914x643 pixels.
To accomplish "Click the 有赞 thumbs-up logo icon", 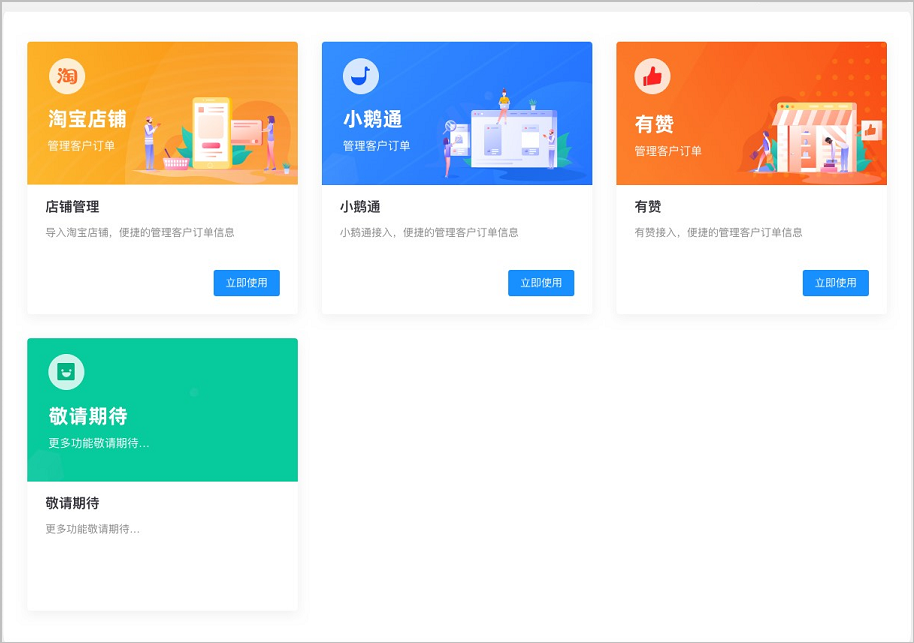I will click(x=652, y=76).
